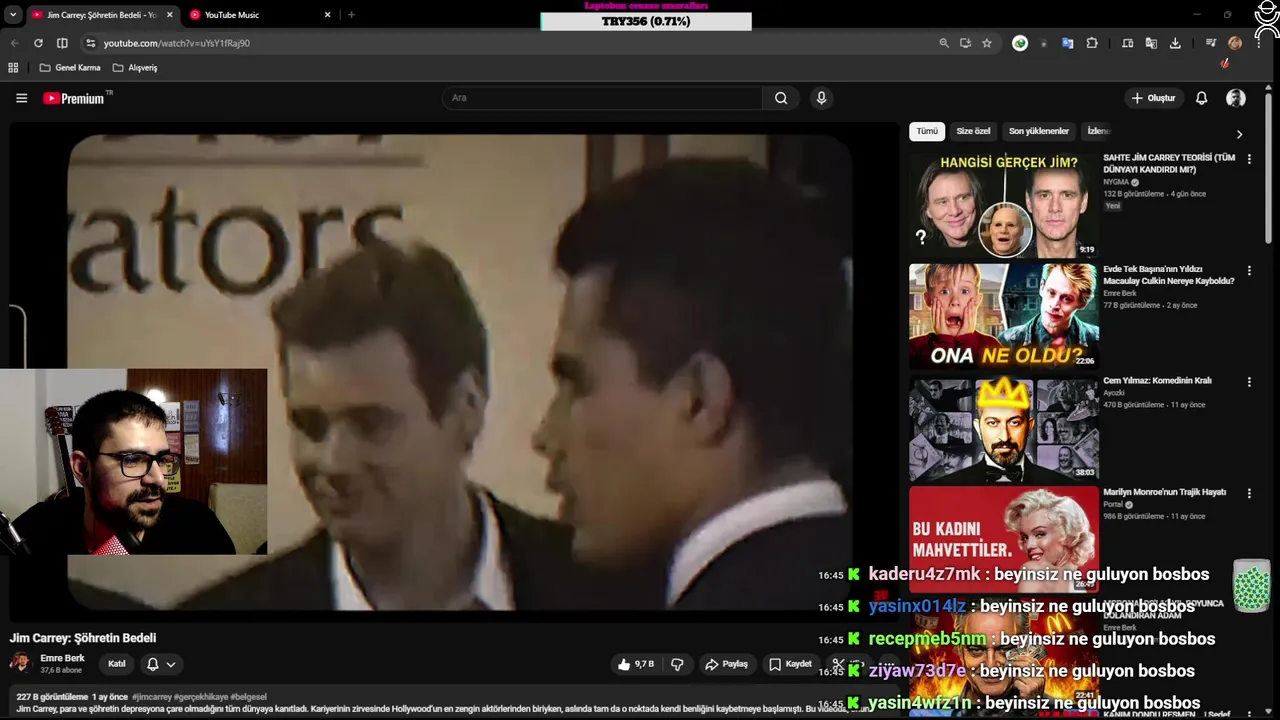Image resolution: width=1280 pixels, height=720 pixels.
Task: Open options menu for Sahte Jim Carrey Teorisi
Action: [1248, 159]
